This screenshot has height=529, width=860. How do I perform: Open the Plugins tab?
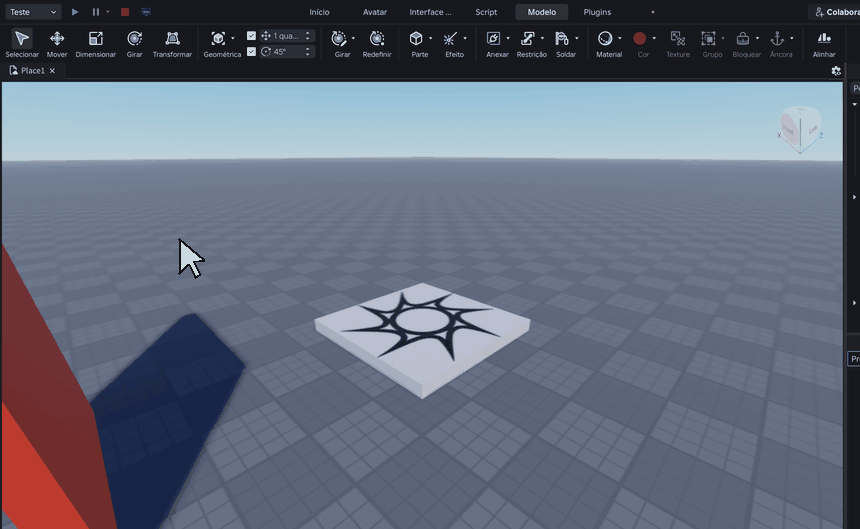597,12
